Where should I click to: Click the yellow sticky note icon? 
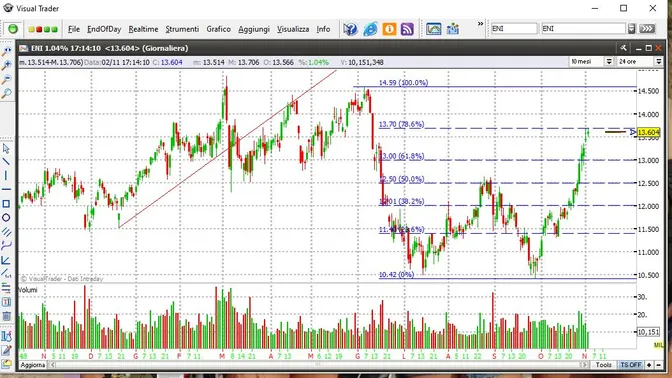pyautogui.click(x=6, y=364)
